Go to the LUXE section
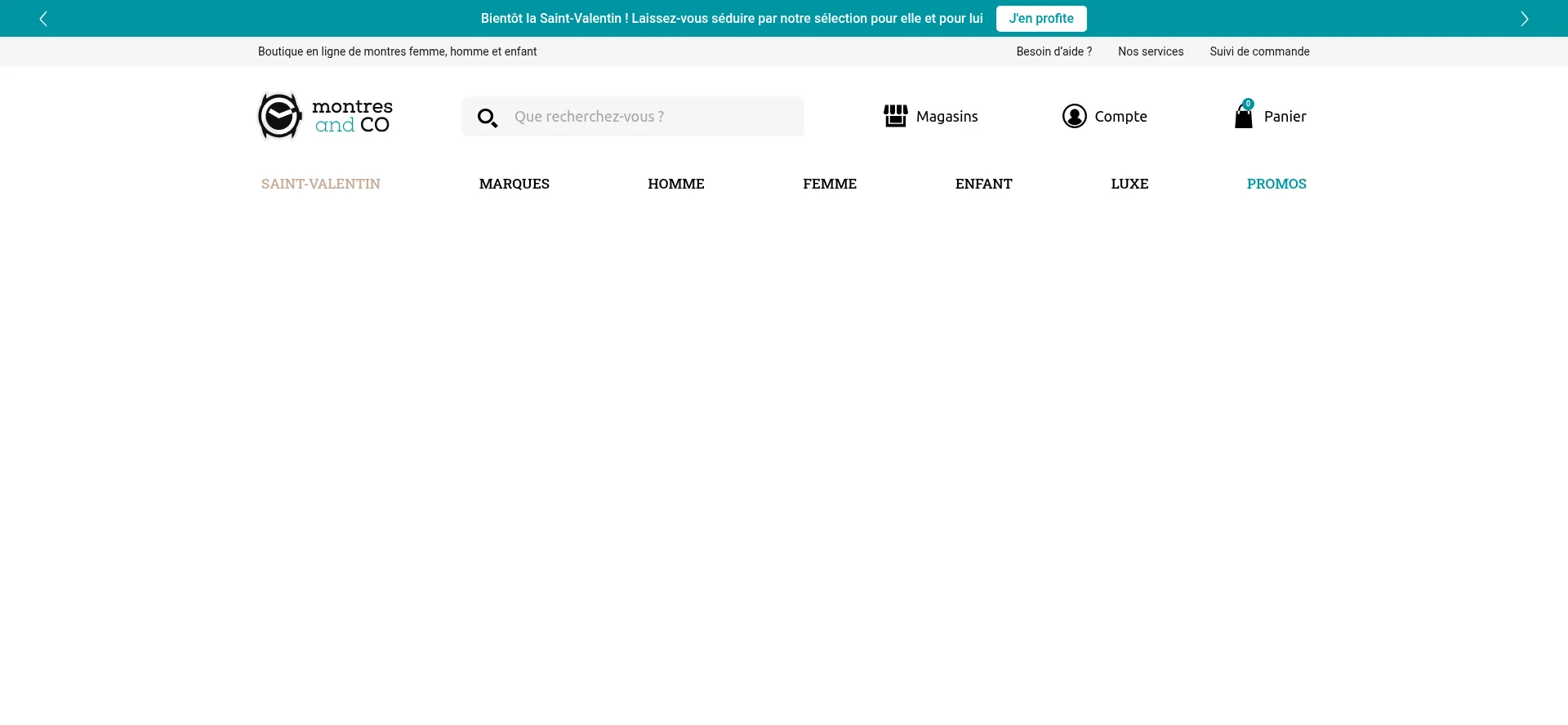1568x725 pixels. click(1129, 184)
